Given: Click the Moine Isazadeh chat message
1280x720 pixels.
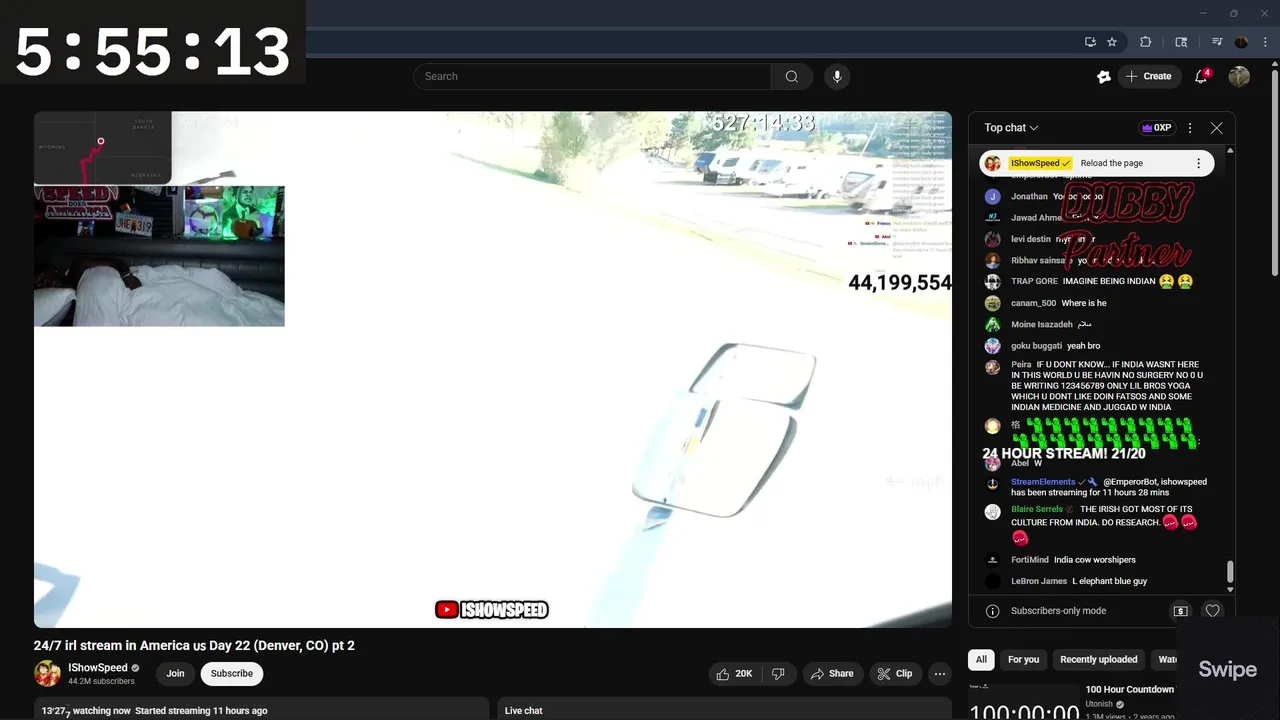Looking at the screenshot, I should click(1038, 325).
